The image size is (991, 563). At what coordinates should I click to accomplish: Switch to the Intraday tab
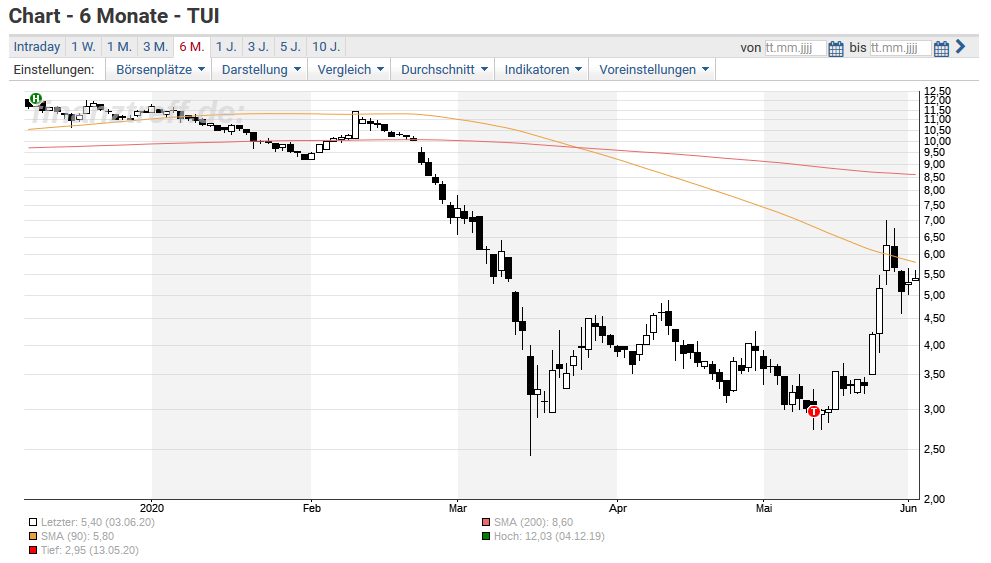[37, 47]
